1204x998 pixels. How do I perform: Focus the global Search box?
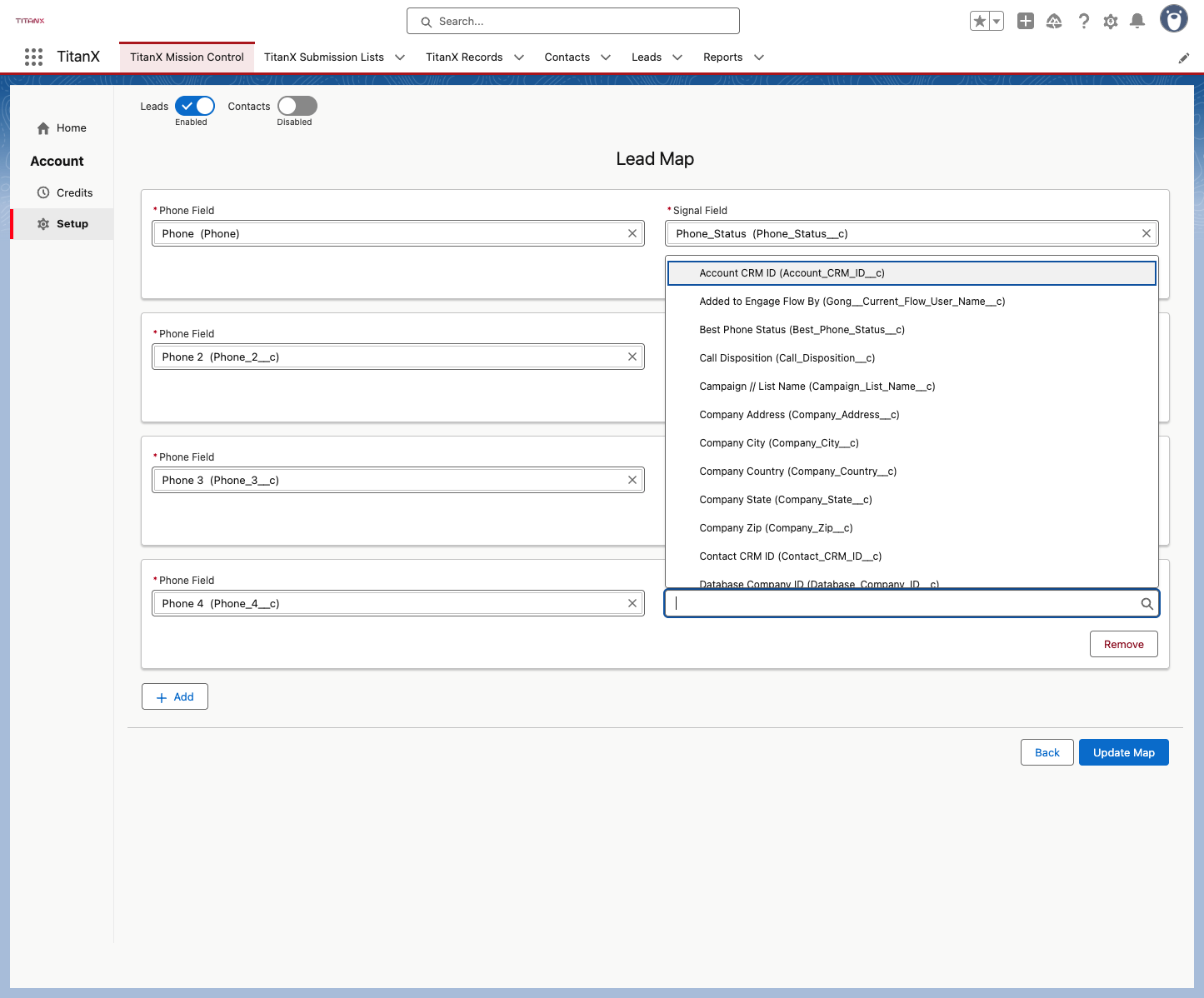point(573,21)
